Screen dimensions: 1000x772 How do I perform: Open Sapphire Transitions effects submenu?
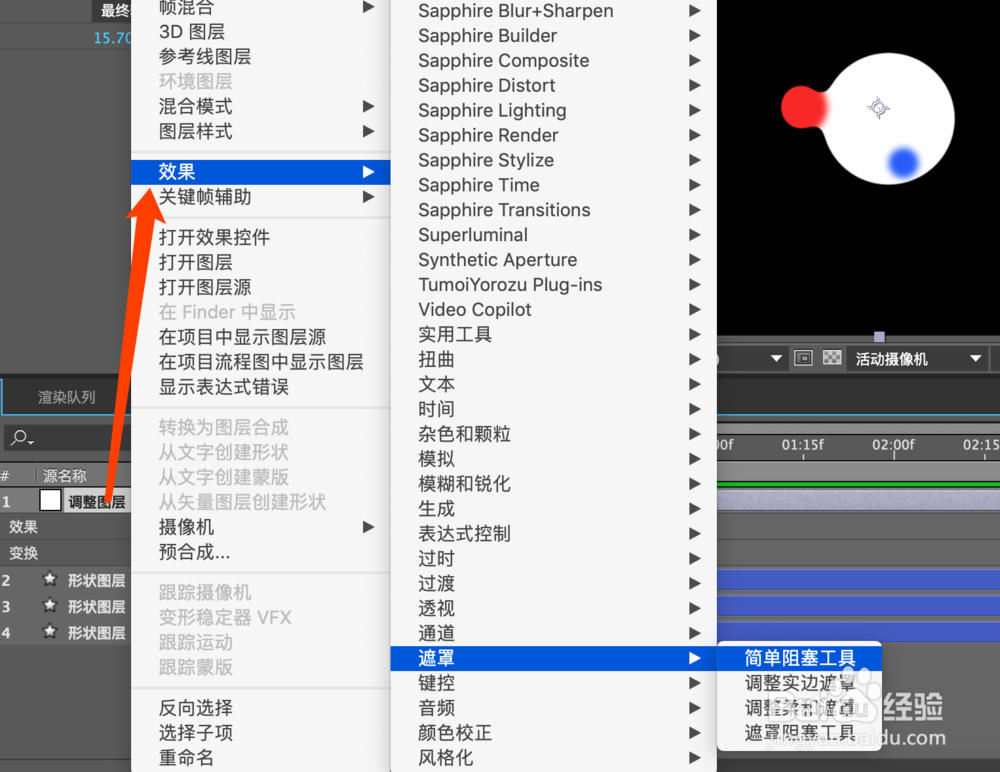point(554,209)
